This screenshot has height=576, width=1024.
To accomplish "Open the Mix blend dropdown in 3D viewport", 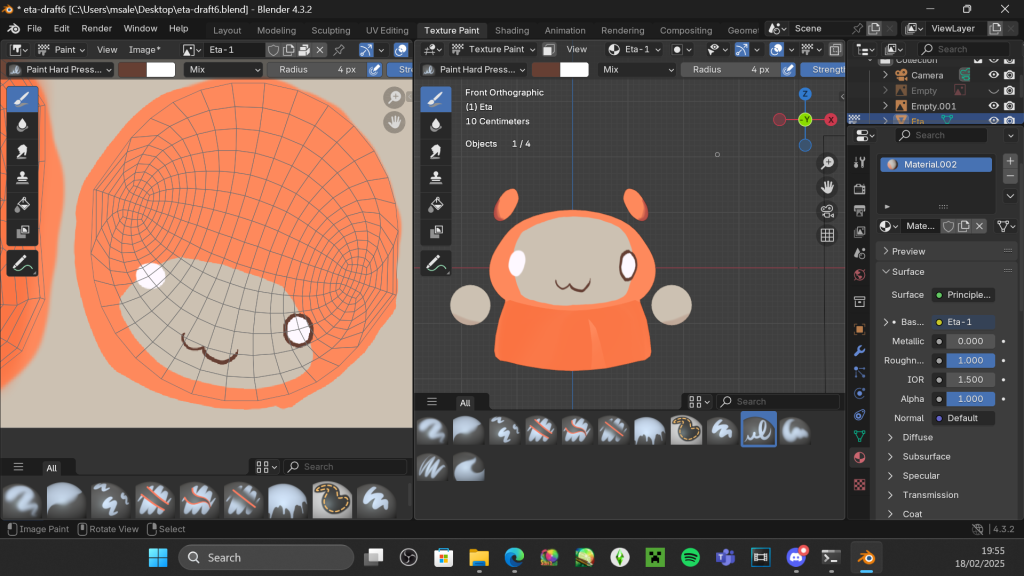I will [x=637, y=69].
